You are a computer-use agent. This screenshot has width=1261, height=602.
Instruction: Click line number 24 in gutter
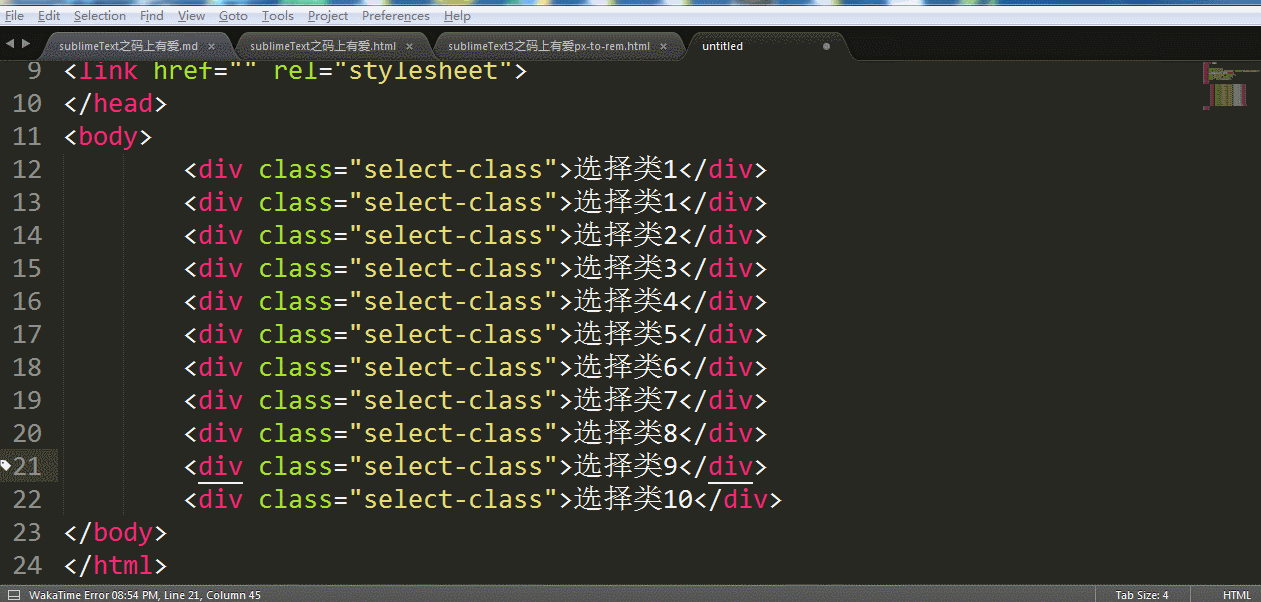coord(27,565)
